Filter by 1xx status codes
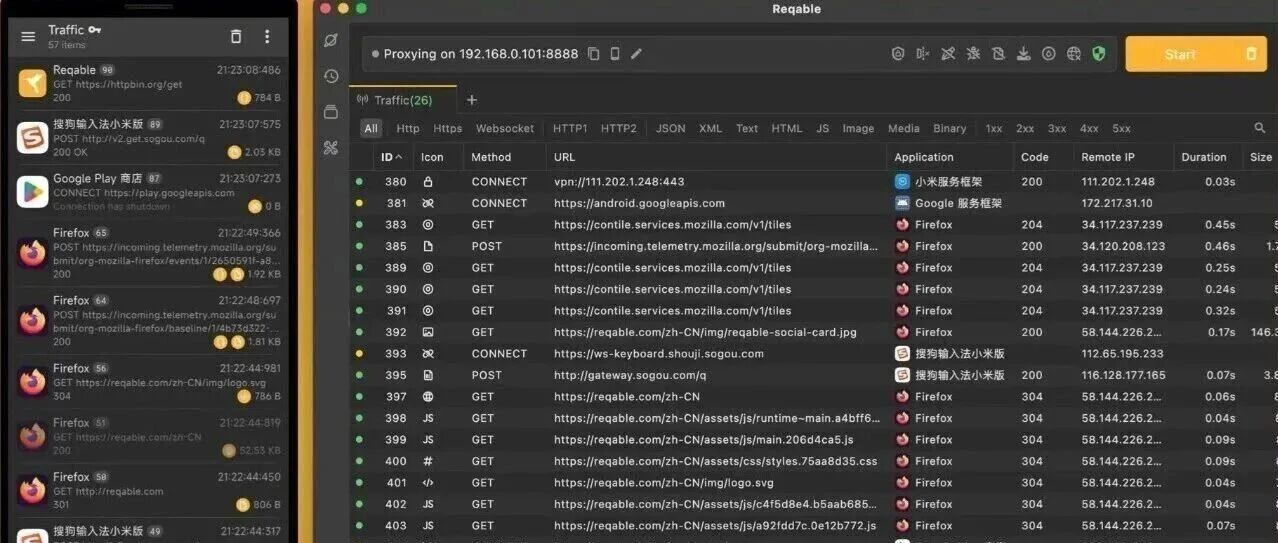 (994, 128)
